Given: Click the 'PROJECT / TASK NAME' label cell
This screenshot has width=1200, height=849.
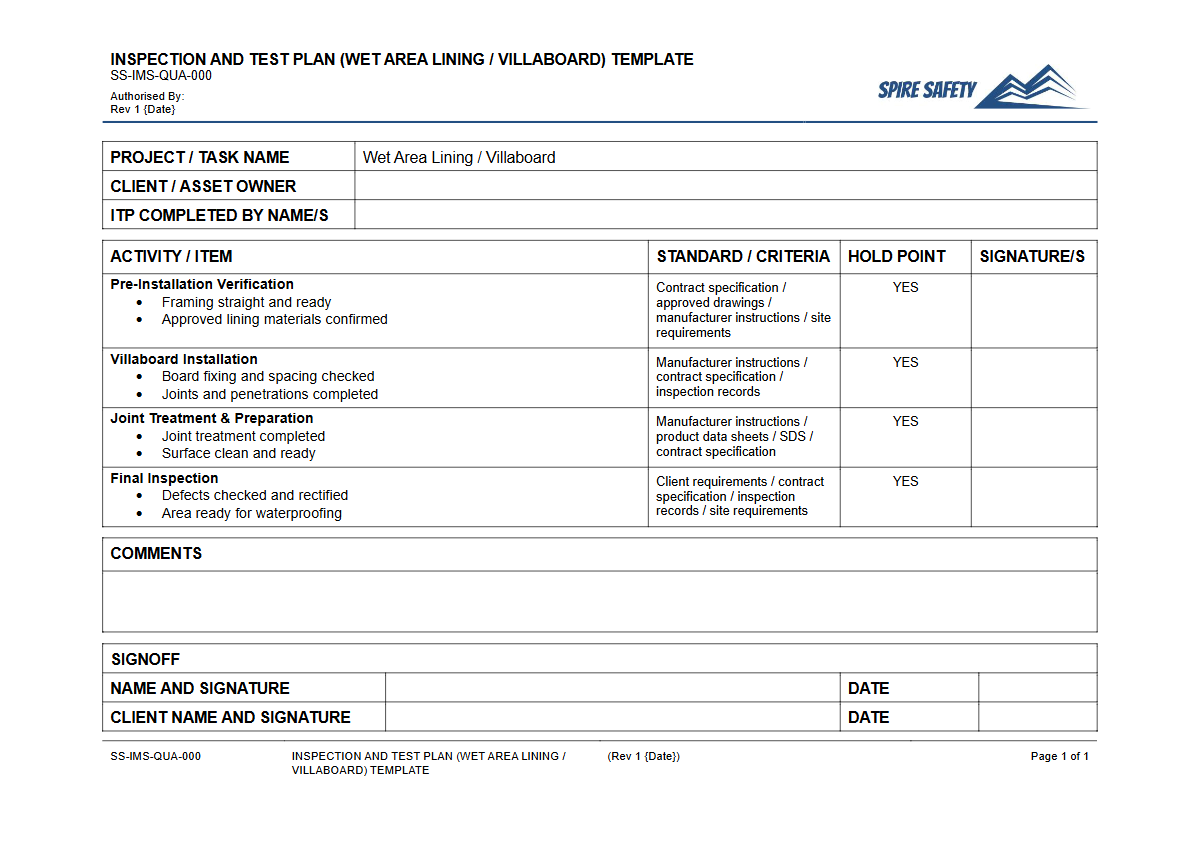Looking at the screenshot, I should tap(229, 157).
